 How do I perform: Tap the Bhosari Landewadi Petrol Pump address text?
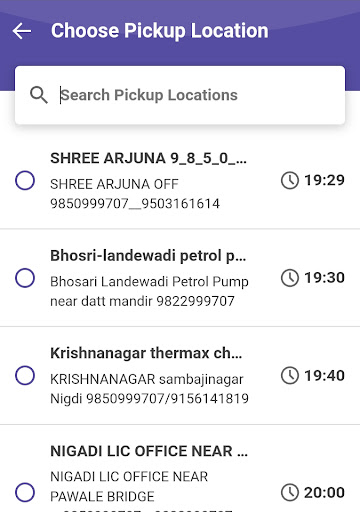coord(149,291)
